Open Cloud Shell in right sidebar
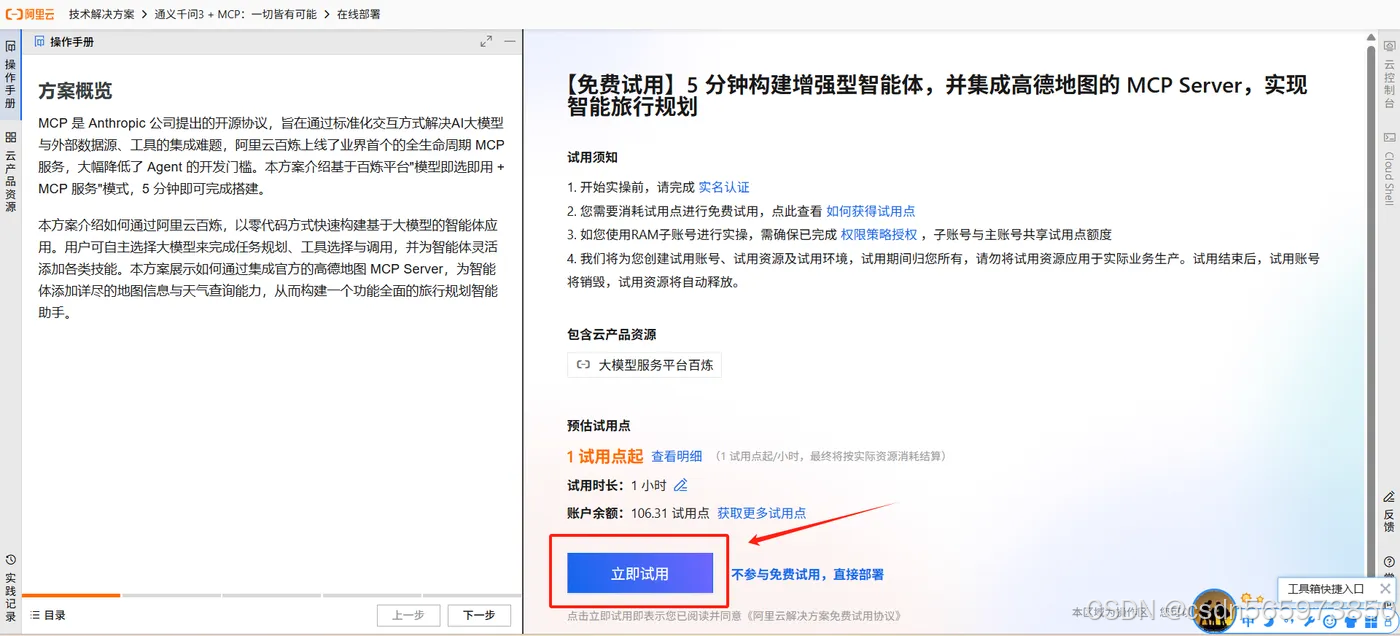 click(x=1389, y=168)
